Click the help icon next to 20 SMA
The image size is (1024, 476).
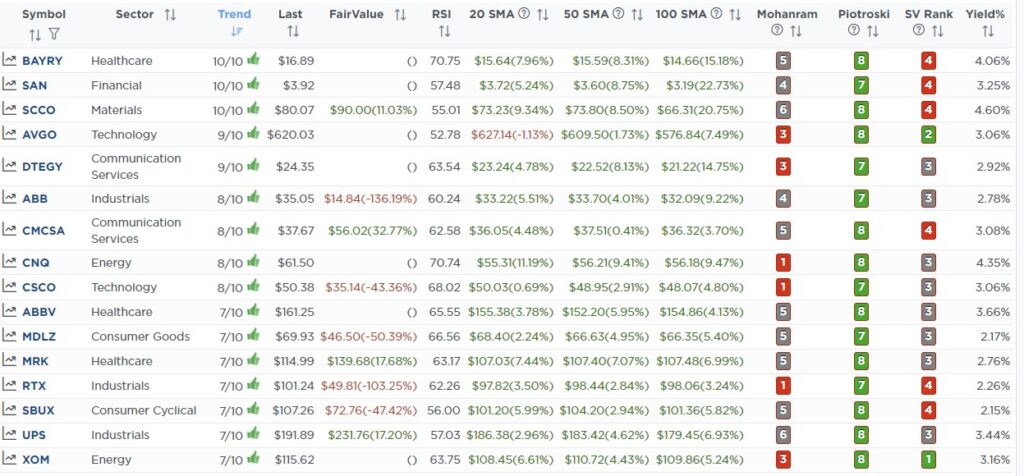click(x=524, y=14)
